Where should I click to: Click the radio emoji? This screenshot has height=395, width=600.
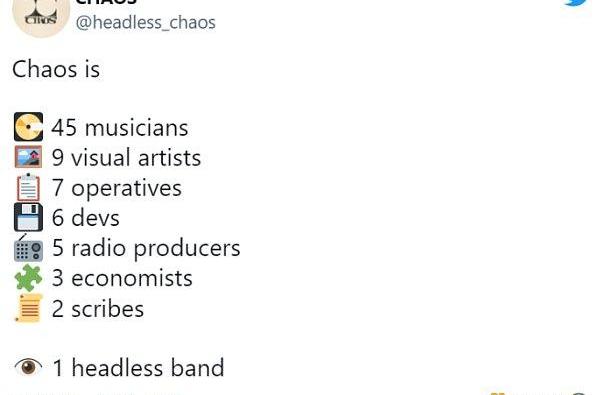(28, 248)
